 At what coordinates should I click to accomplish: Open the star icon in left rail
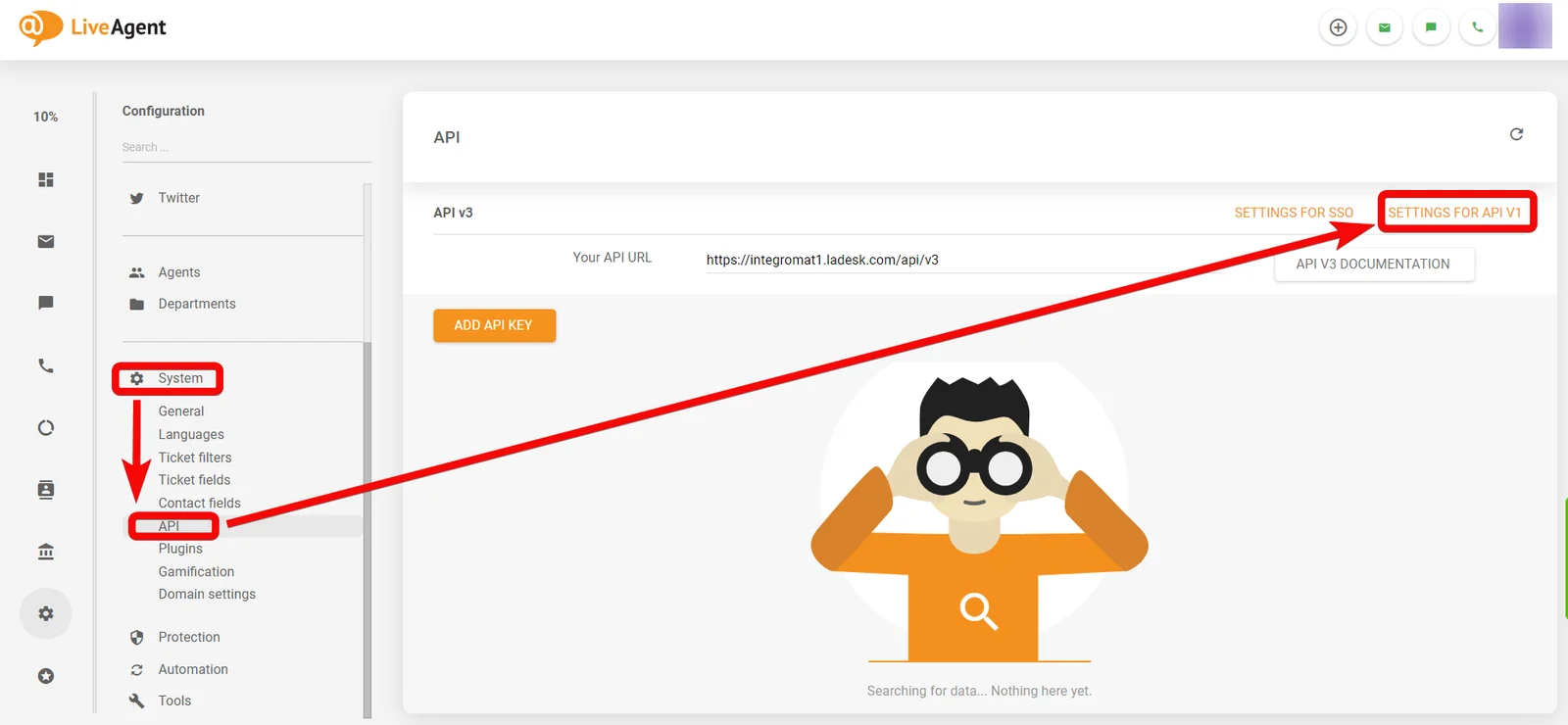pos(46,676)
